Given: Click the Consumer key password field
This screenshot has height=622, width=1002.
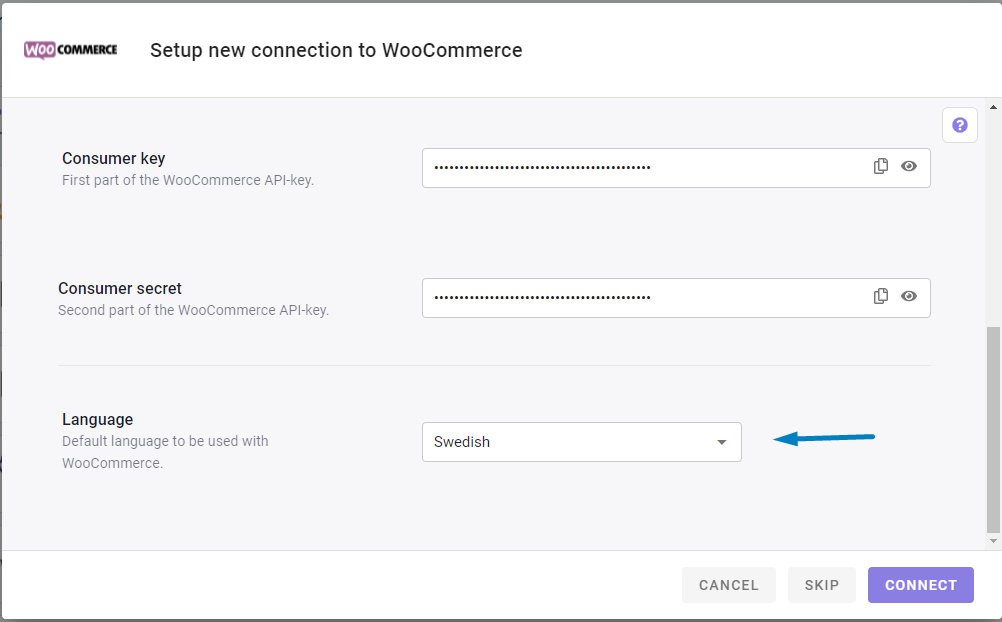Looking at the screenshot, I should (x=645, y=168).
